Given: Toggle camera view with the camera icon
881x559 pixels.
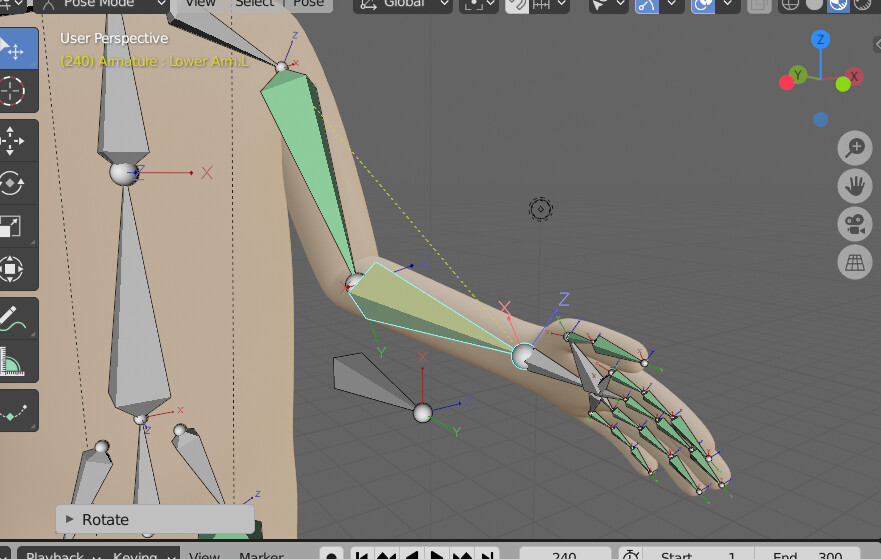Looking at the screenshot, I should pos(855,224).
